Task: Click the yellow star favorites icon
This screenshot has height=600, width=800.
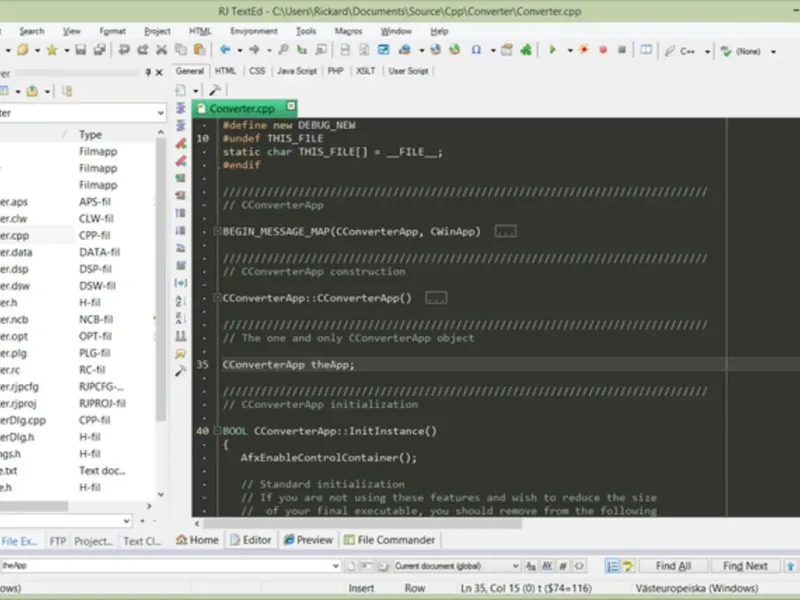Action: coord(51,50)
